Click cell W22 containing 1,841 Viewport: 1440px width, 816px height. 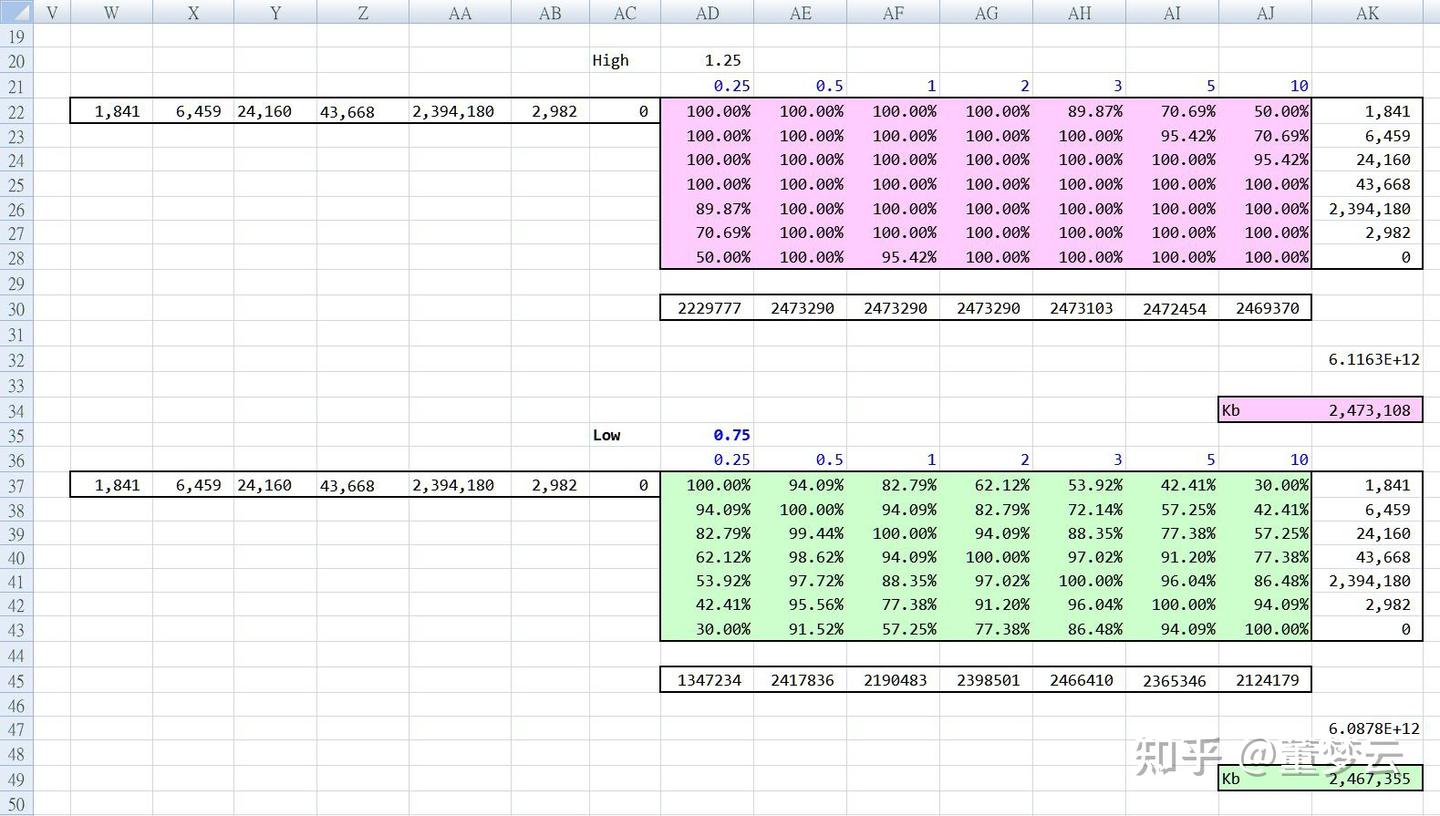point(111,111)
